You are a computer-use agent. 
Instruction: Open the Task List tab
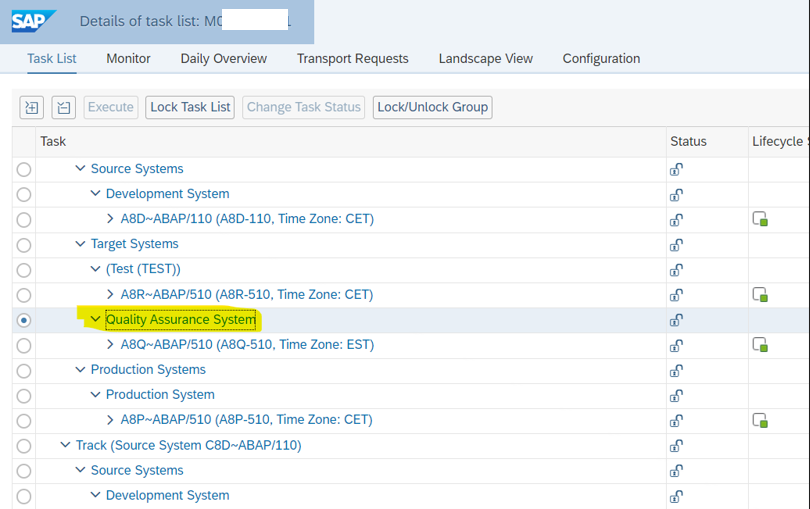tap(52, 58)
